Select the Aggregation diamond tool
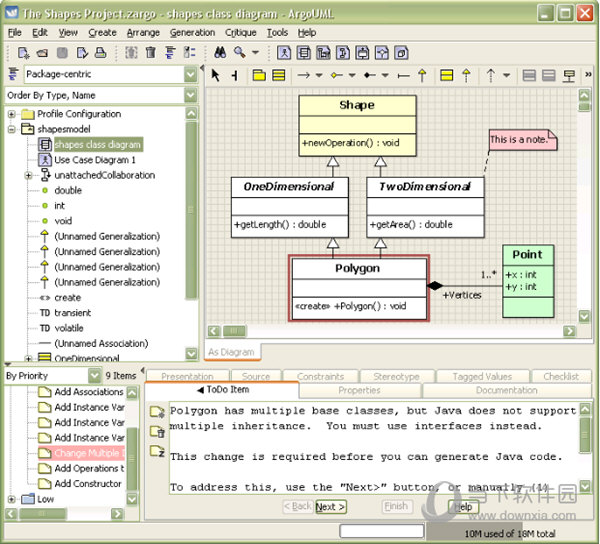Screen dimensions: 600x544 [x=337, y=75]
